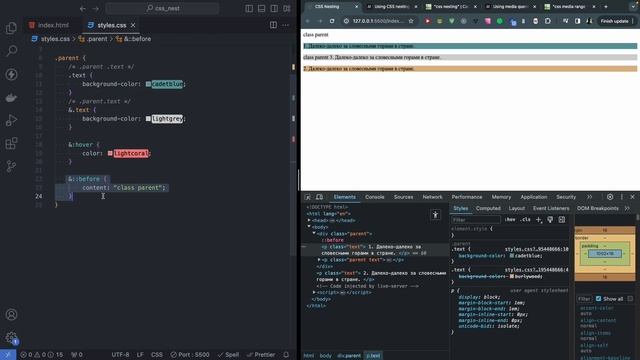The image size is (640, 360).
Task: Toggle the :hov element state panel
Action: tap(510, 220)
